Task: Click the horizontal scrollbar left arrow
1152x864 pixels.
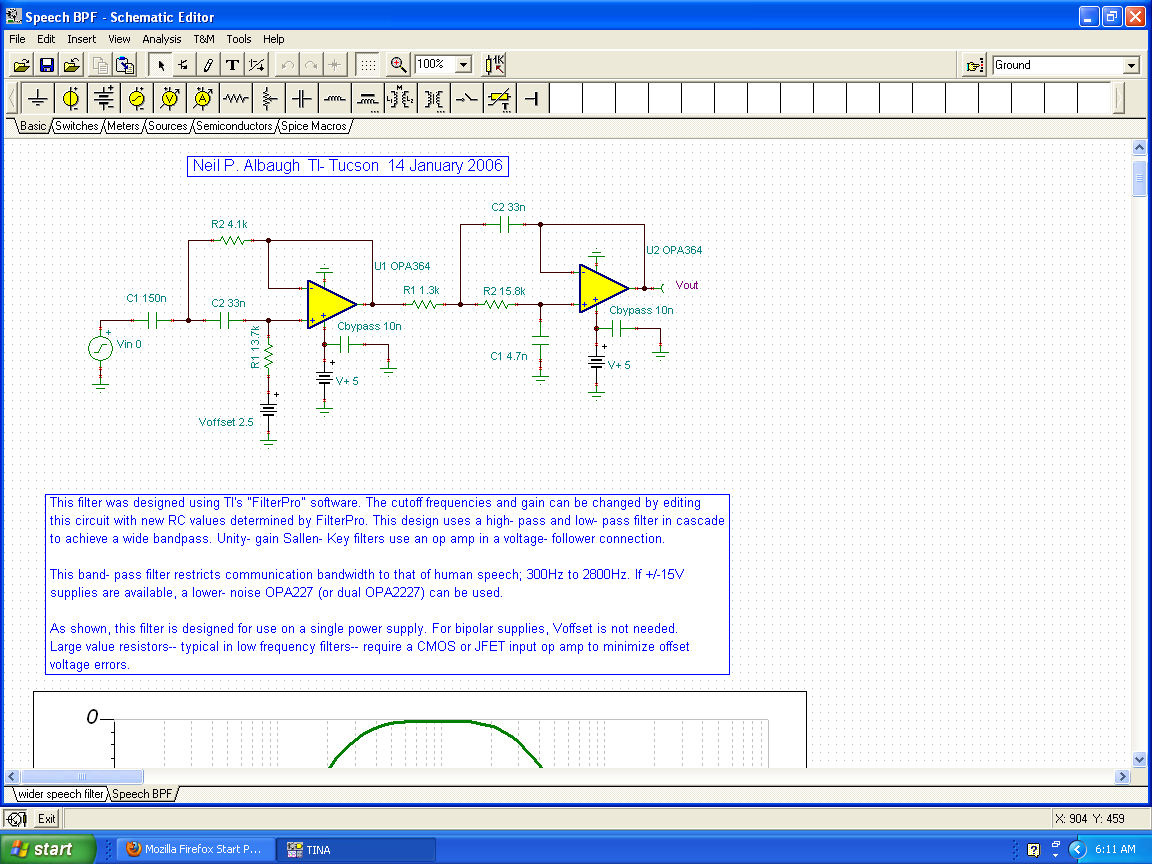Action: (x=12, y=776)
